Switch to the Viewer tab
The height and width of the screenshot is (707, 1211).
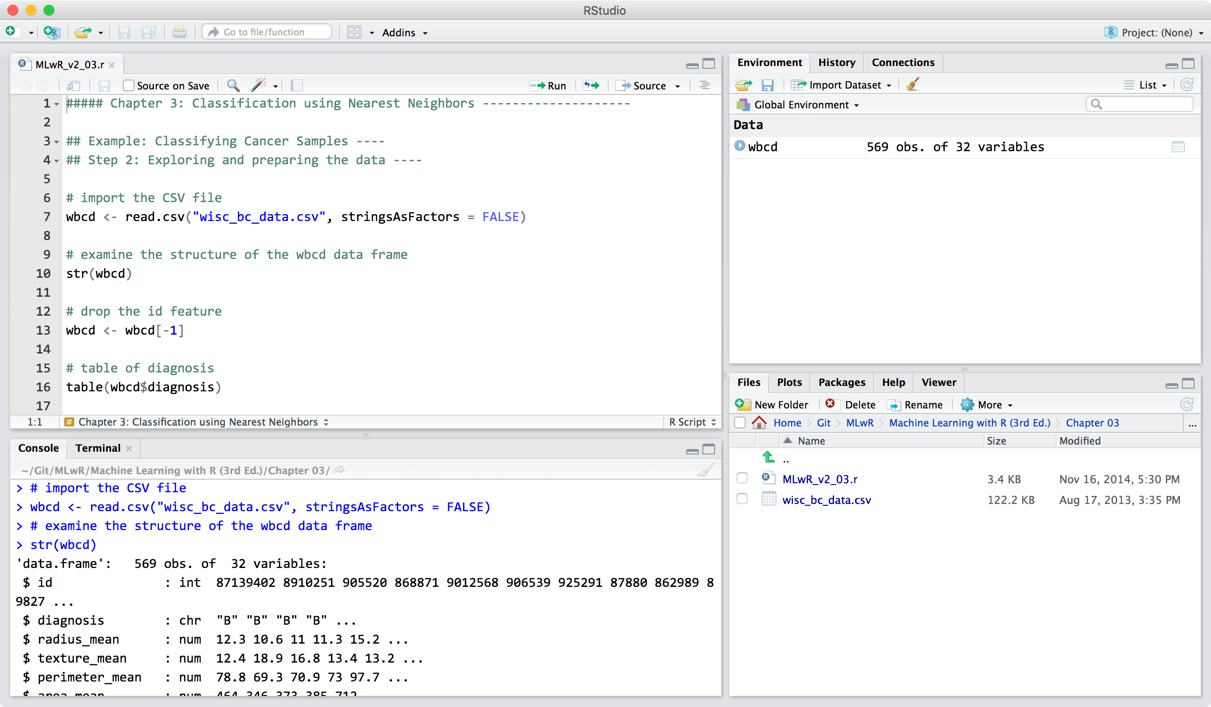(x=939, y=382)
